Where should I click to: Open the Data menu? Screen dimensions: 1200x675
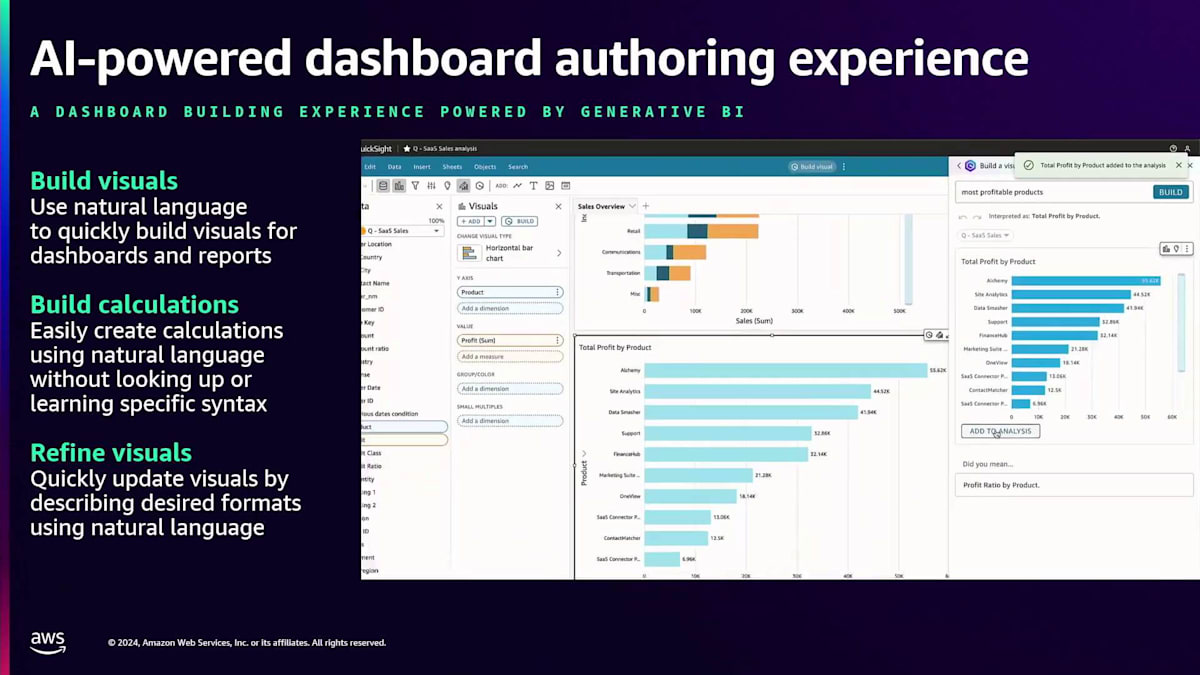tap(394, 167)
